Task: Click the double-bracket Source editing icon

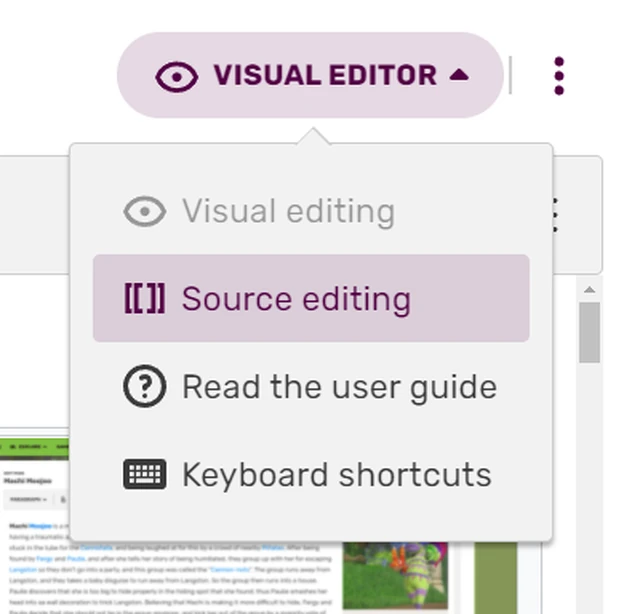Action: pyautogui.click(x=144, y=299)
